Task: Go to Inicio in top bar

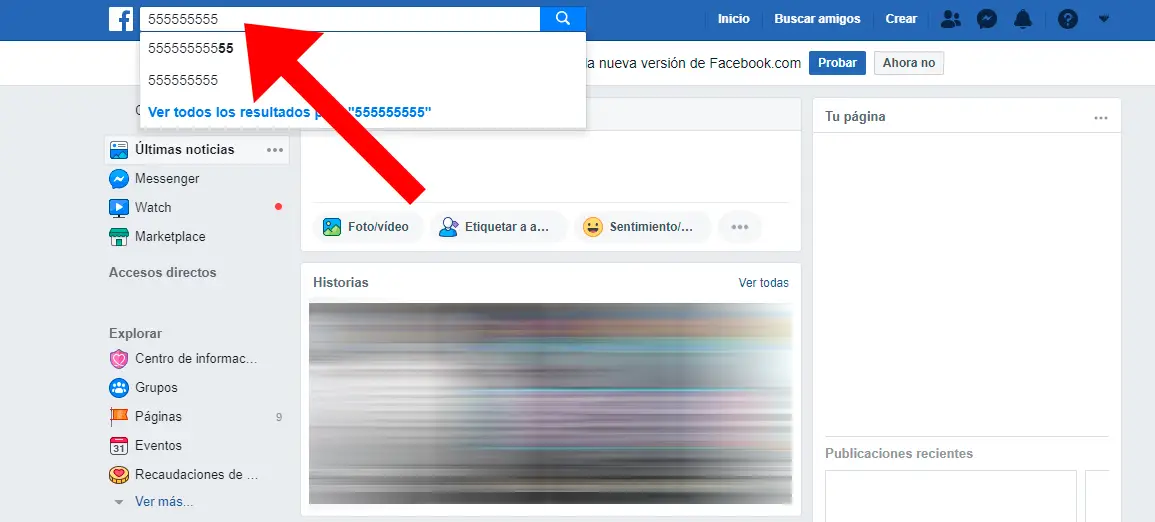Action: tap(734, 19)
